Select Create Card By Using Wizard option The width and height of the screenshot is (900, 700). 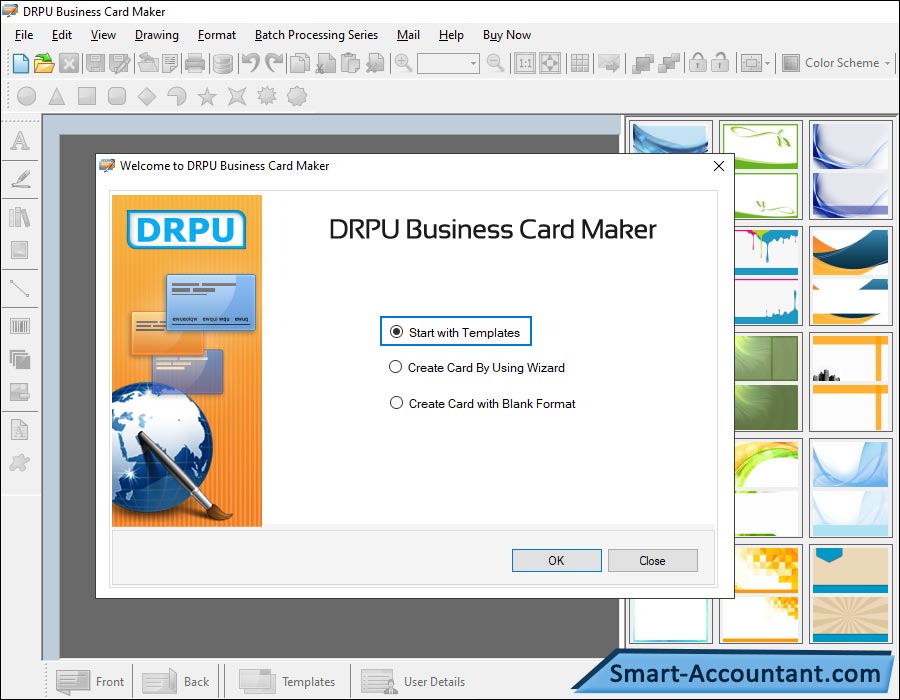click(477, 367)
